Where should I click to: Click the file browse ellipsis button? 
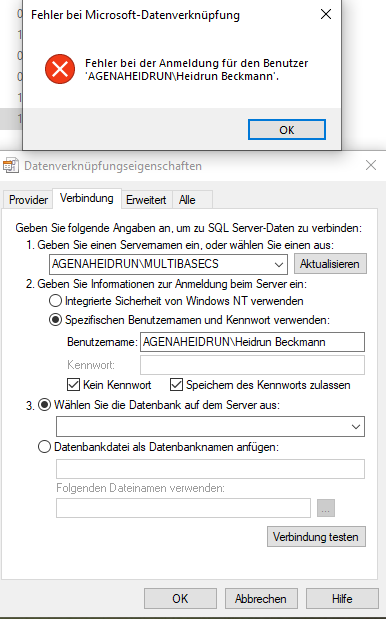click(x=326, y=508)
